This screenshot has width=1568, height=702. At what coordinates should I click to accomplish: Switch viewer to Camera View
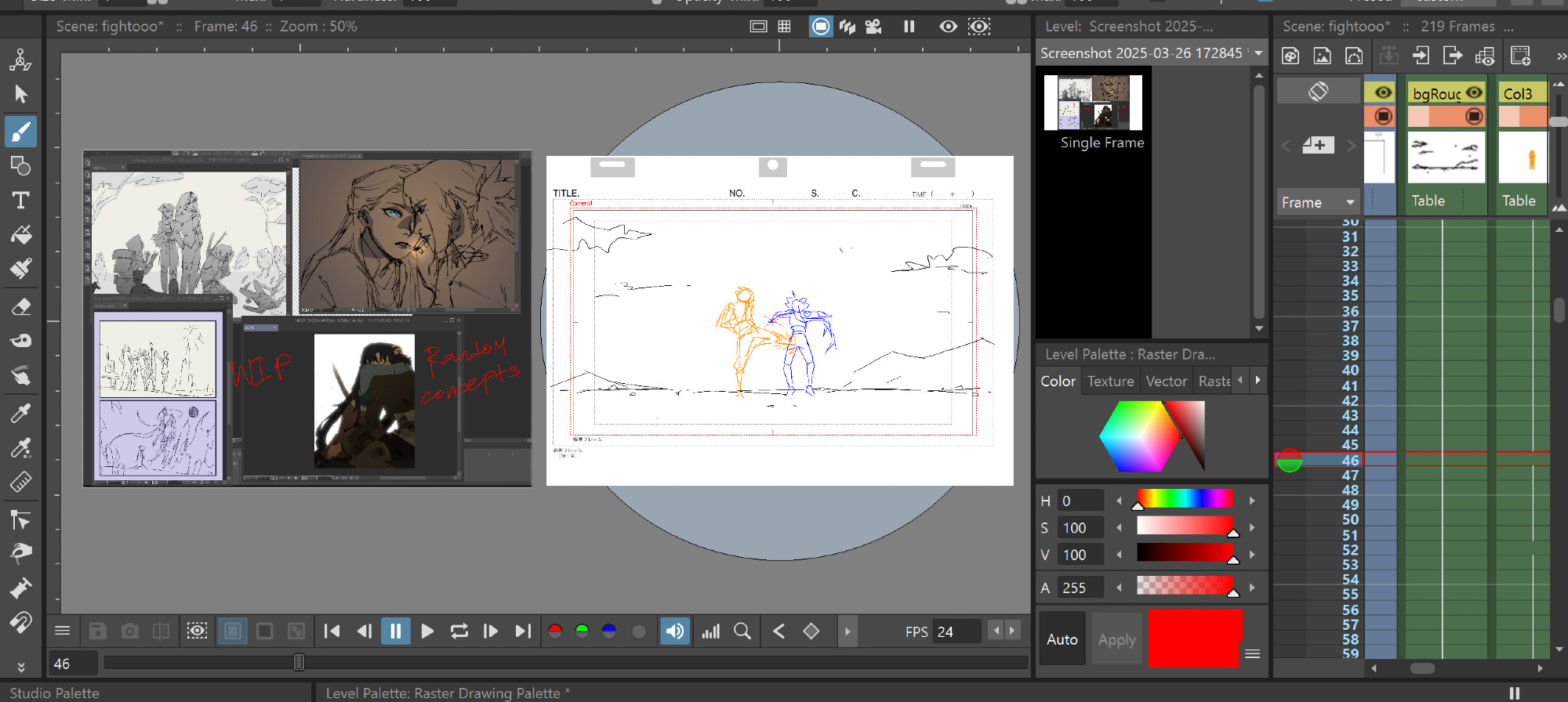click(873, 27)
